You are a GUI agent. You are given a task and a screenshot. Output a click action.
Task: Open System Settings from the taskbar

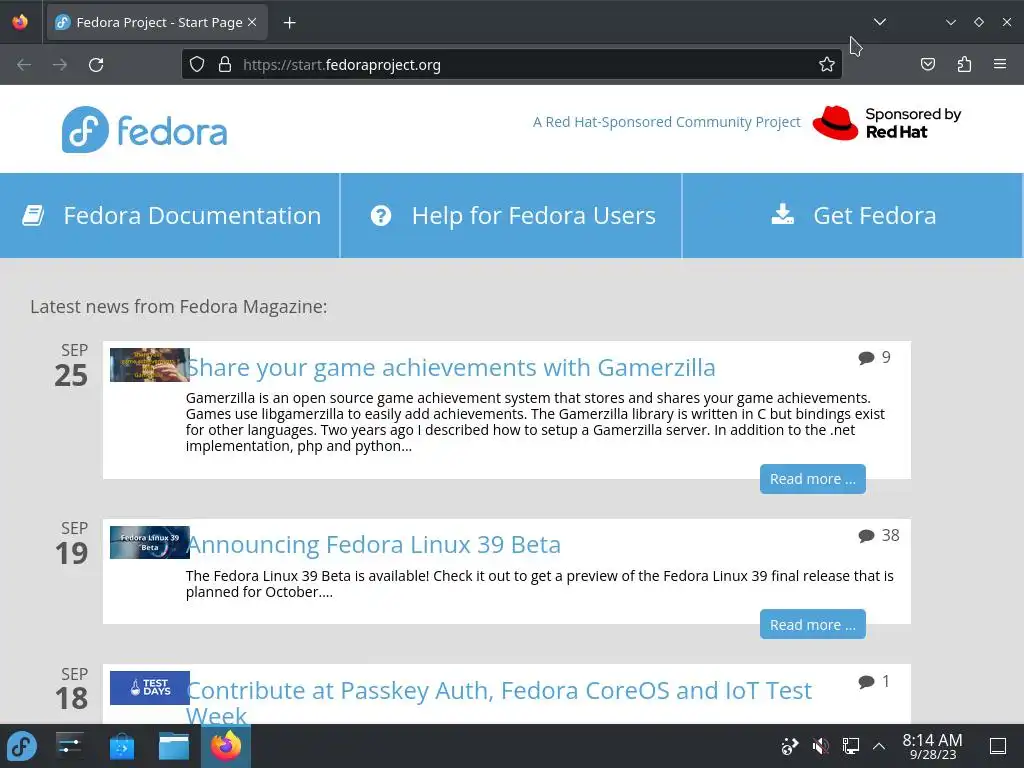tap(69, 746)
